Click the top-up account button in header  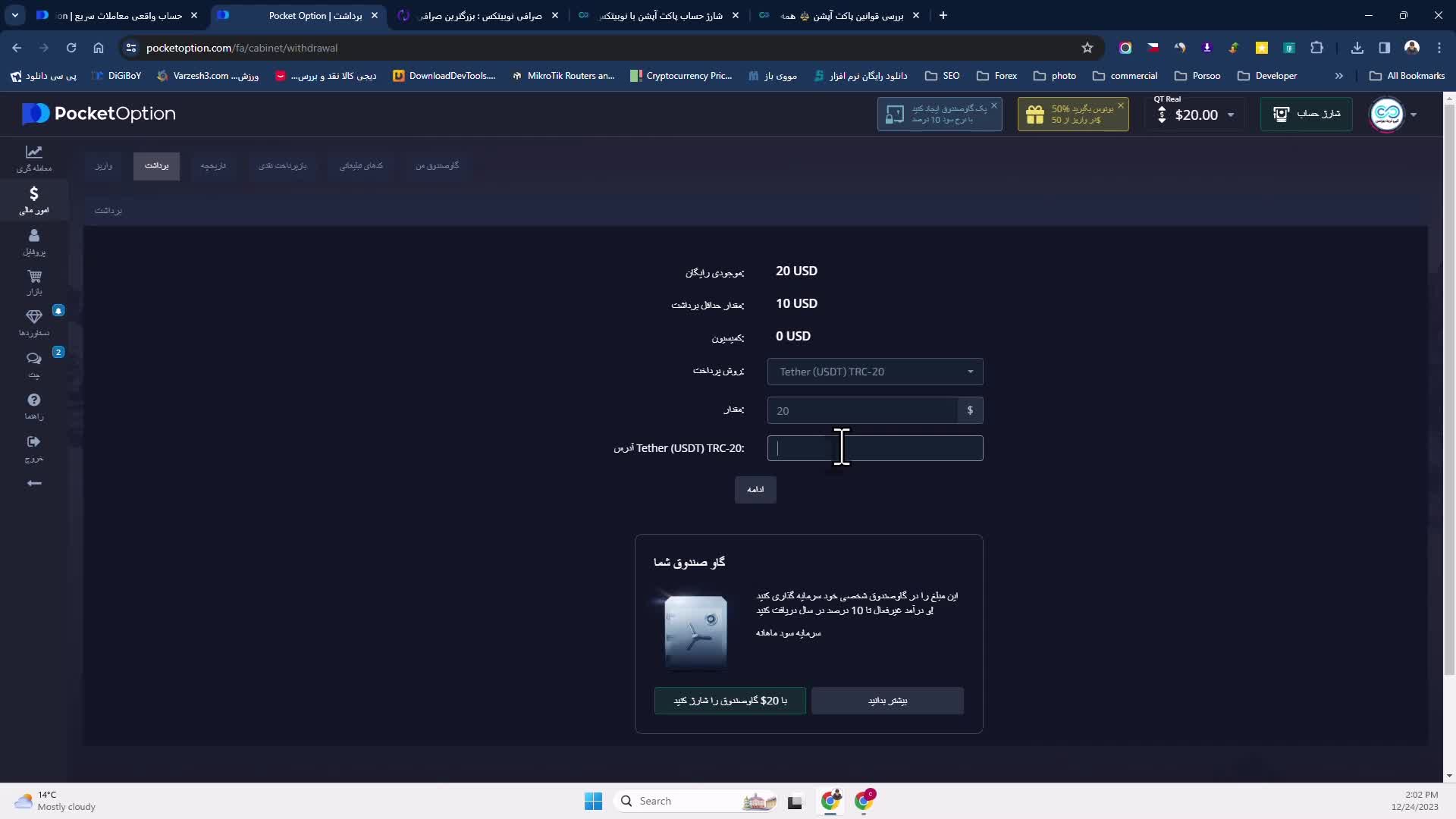(x=1306, y=114)
